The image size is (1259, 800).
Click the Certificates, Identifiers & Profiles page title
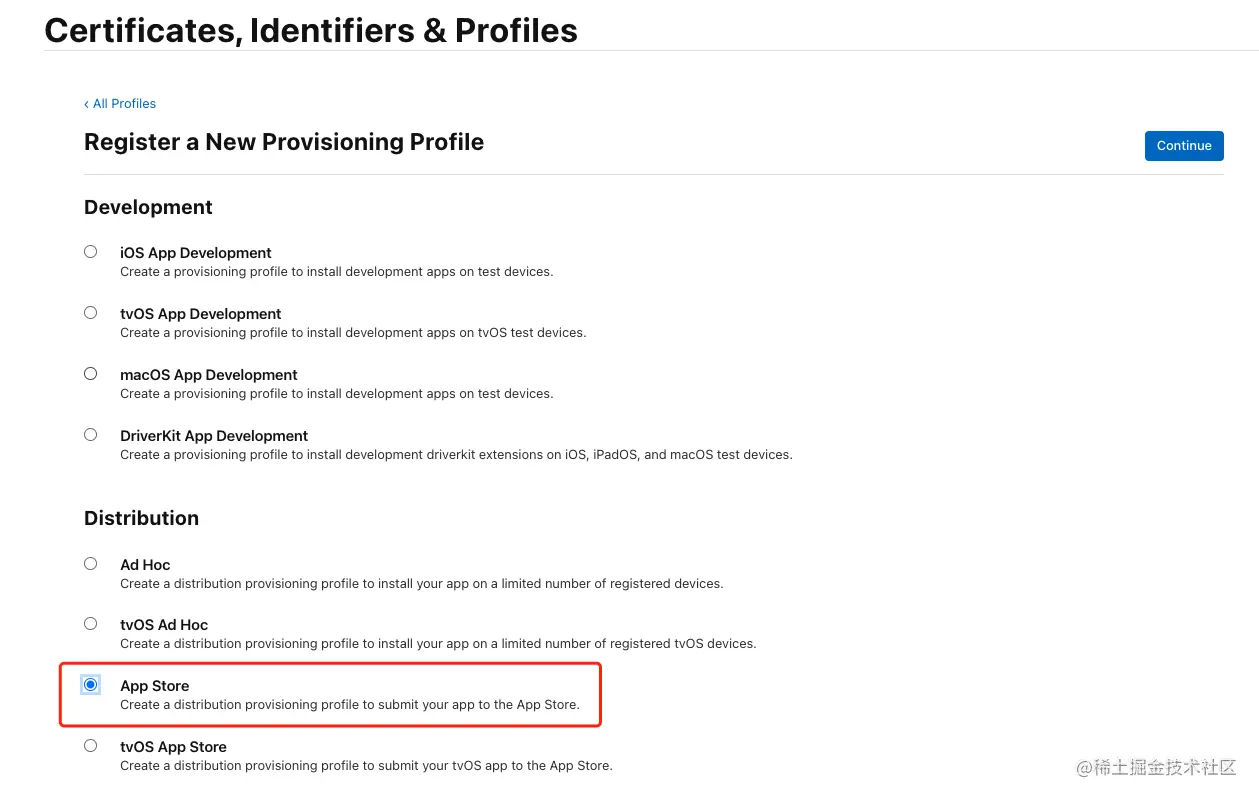coord(311,30)
